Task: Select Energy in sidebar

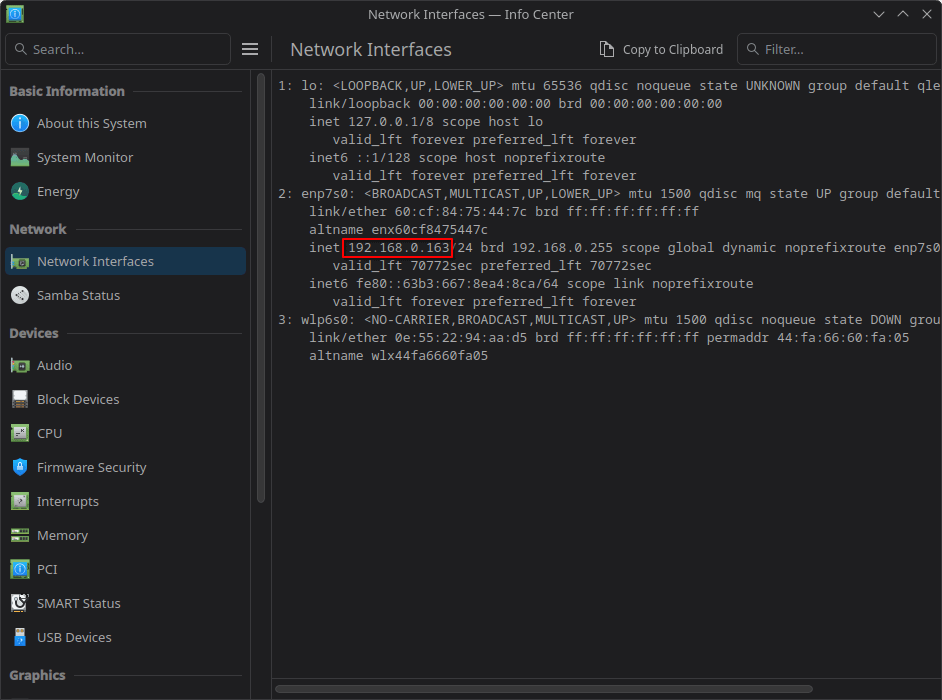Action: tap(126, 192)
